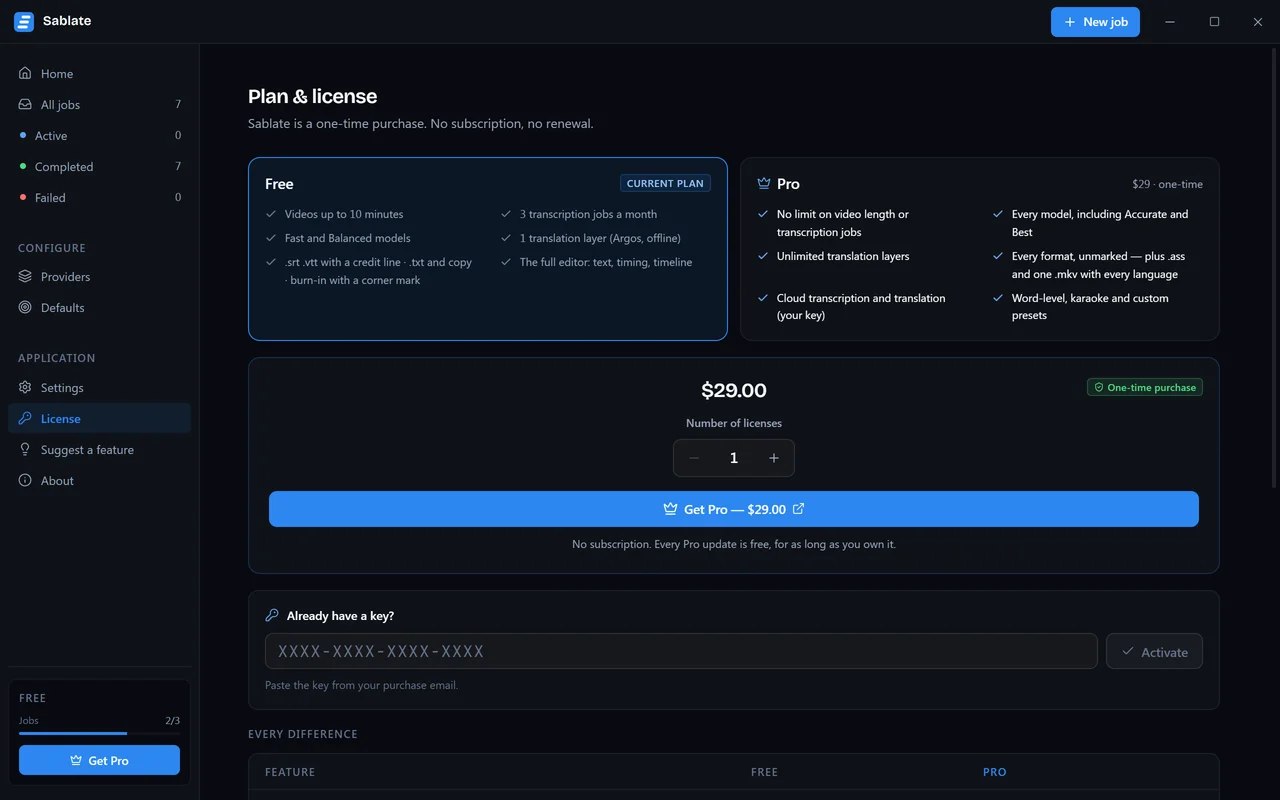
Task: Click the crown icon in Get Pro — $29.00 button
Action: point(670,509)
